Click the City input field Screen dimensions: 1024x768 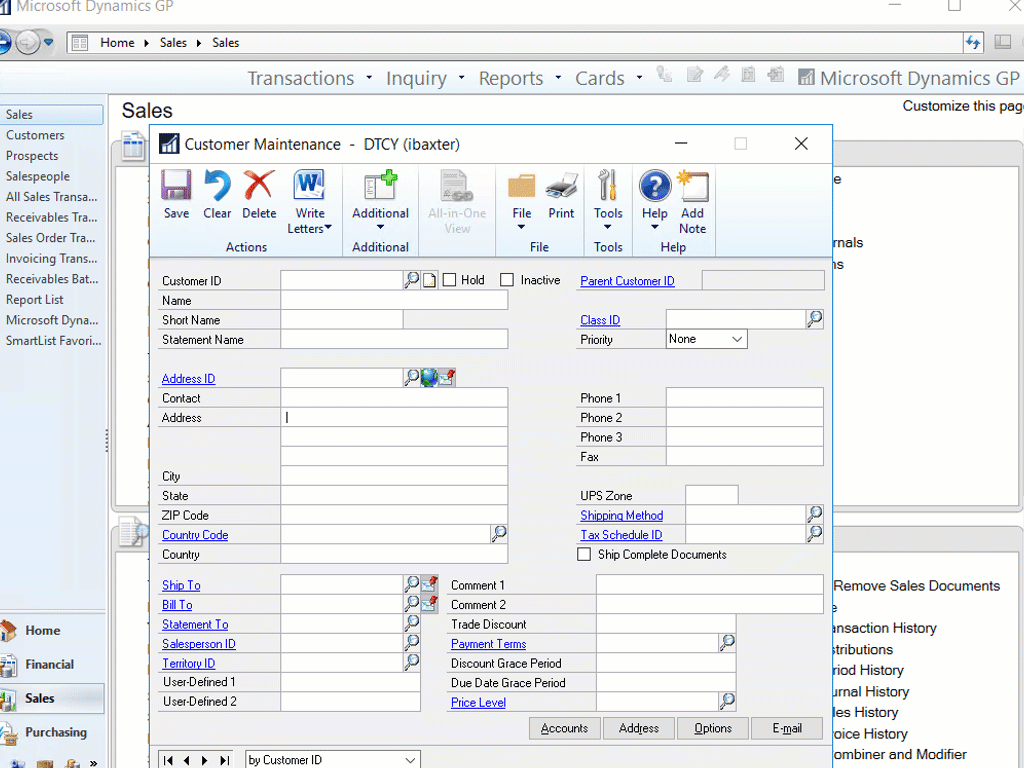tap(394, 475)
